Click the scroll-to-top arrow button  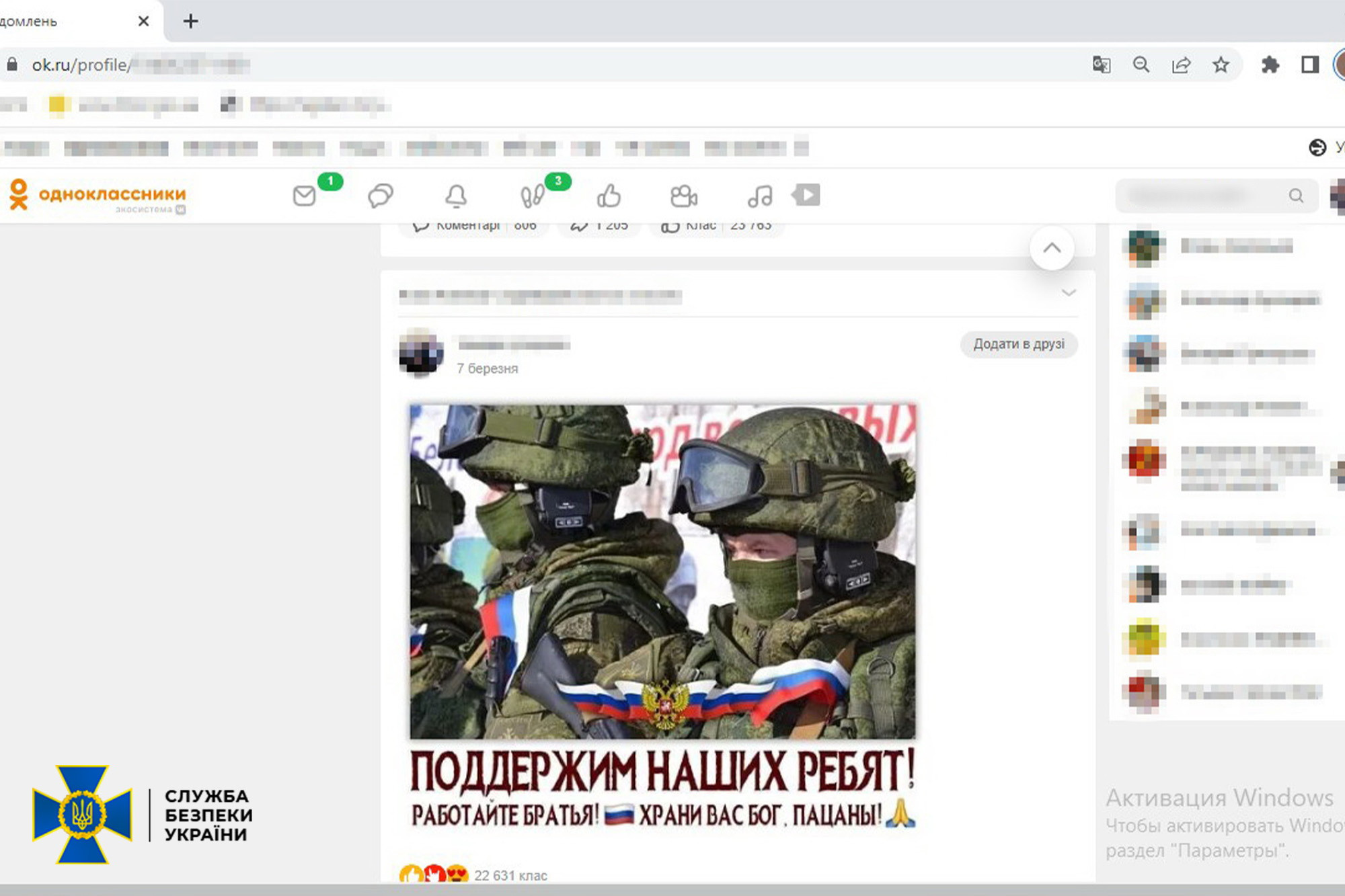pos(1052,248)
